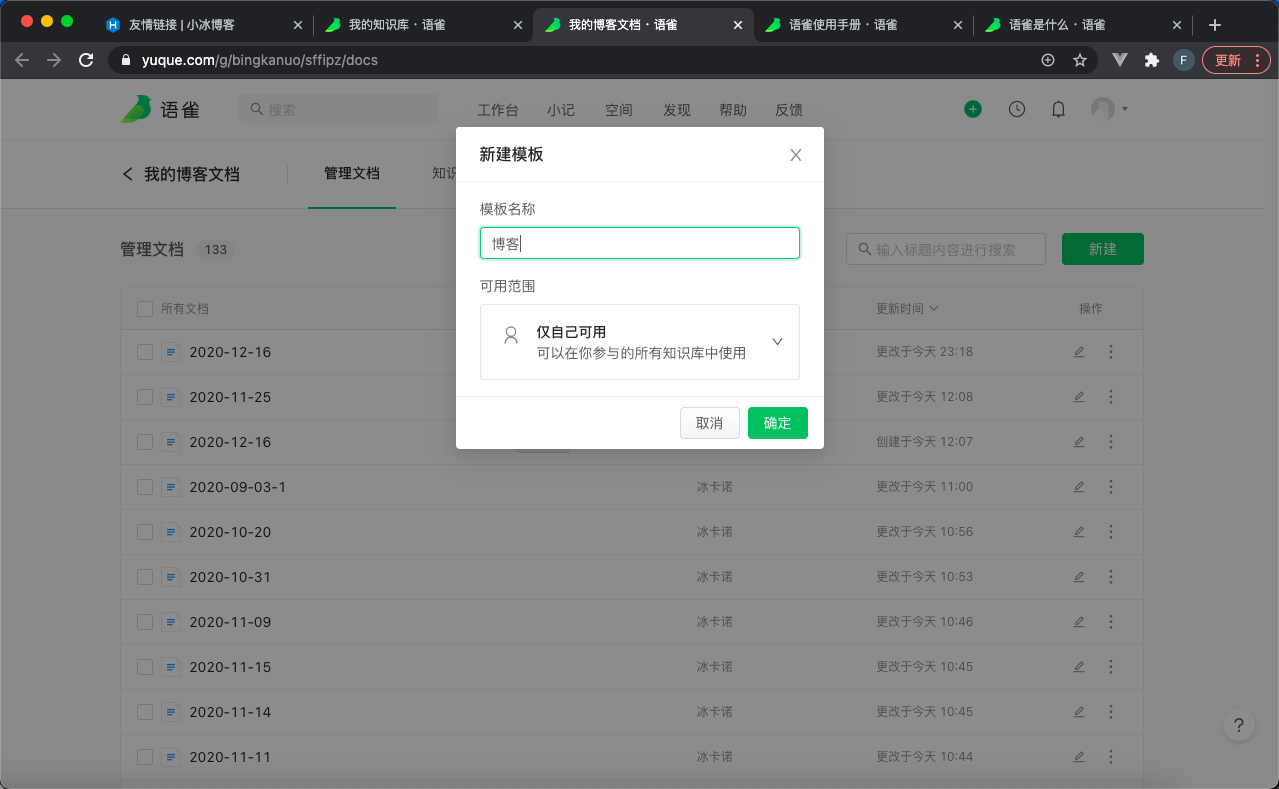Image resolution: width=1279 pixels, height=789 pixels.
Task: Open more options for 2020-10-20 row
Action: pos(1111,532)
